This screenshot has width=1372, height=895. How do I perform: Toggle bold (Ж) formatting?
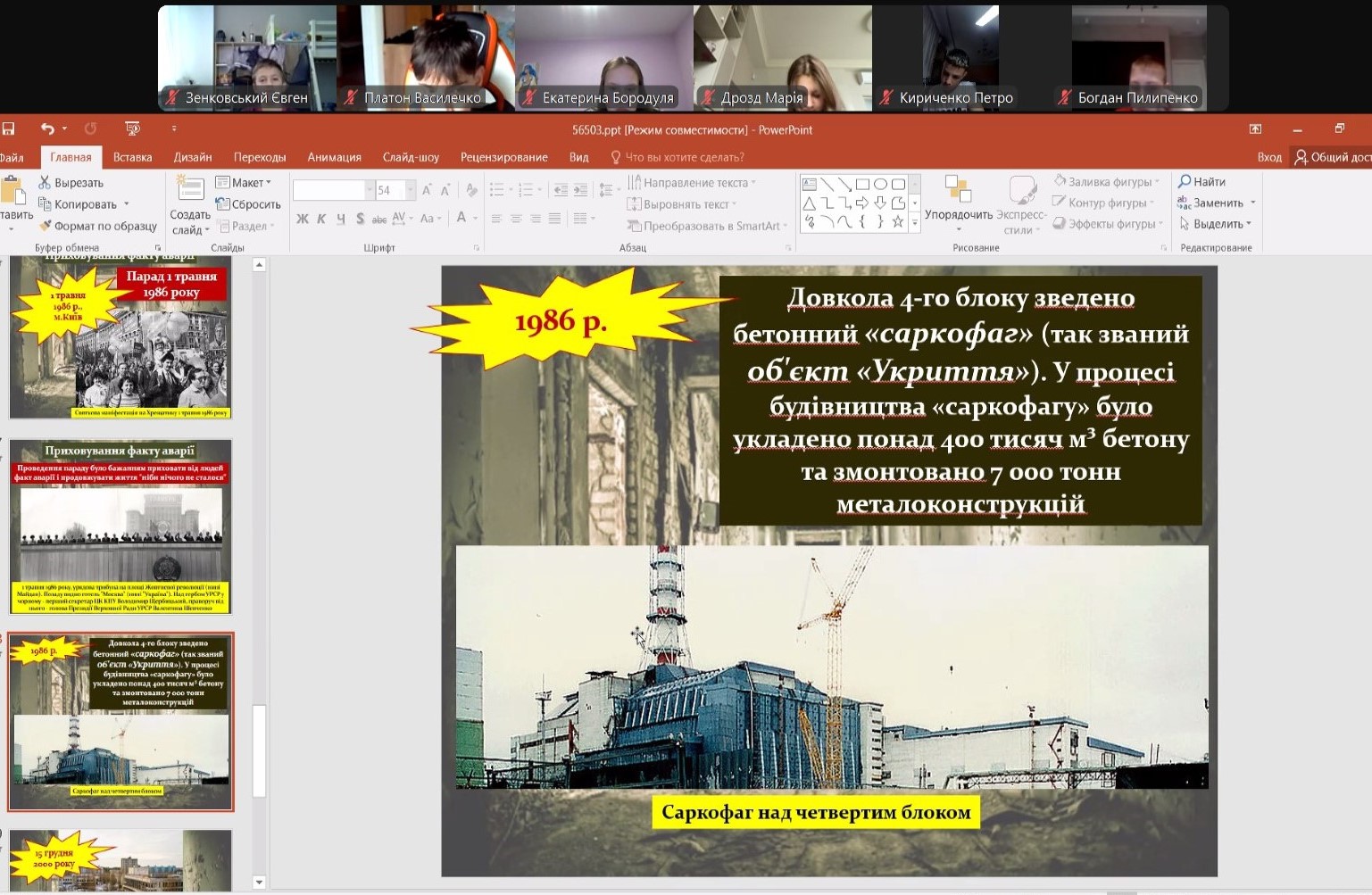point(303,219)
